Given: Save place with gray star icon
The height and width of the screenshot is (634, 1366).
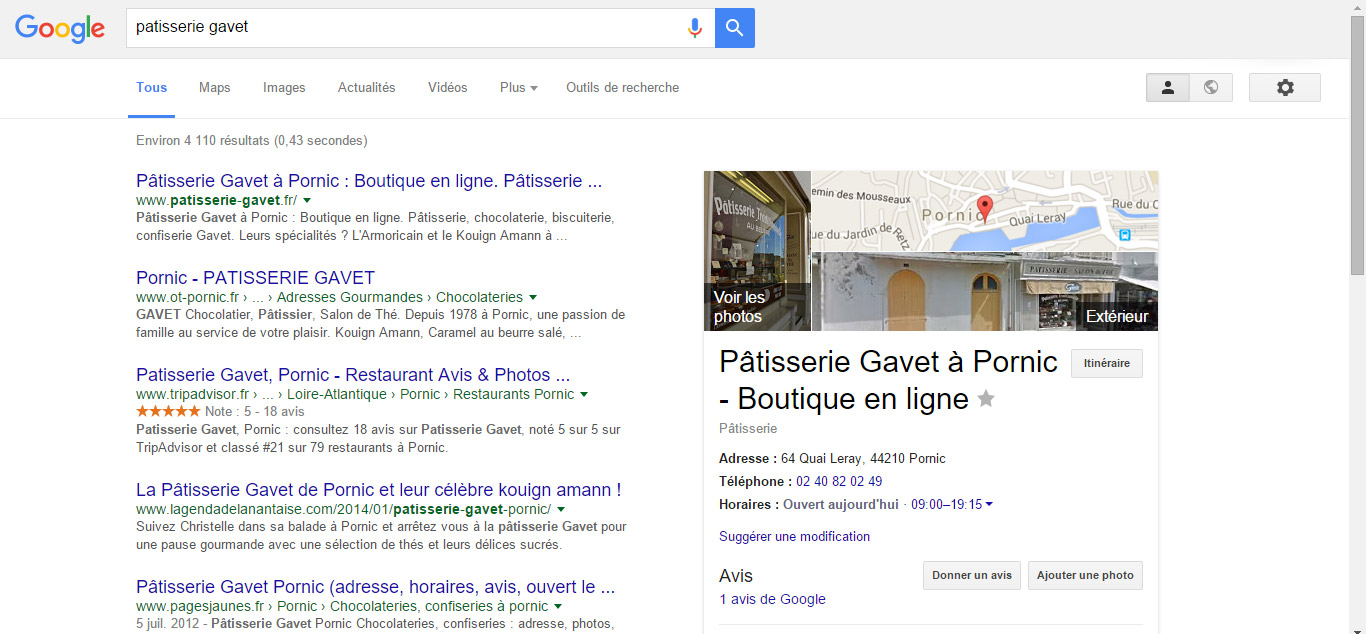Looking at the screenshot, I should pos(986,399).
